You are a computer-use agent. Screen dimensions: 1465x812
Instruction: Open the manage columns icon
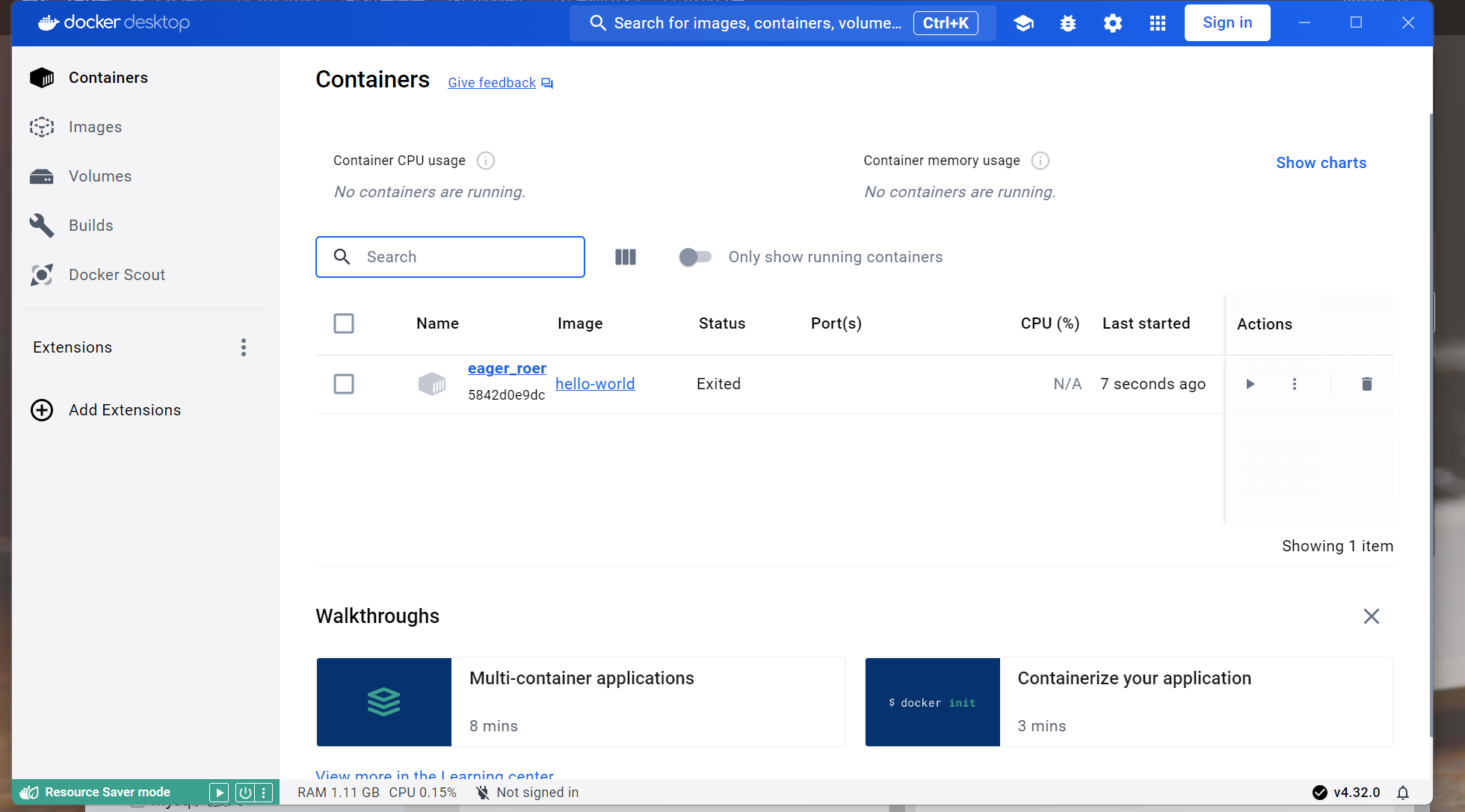626,257
